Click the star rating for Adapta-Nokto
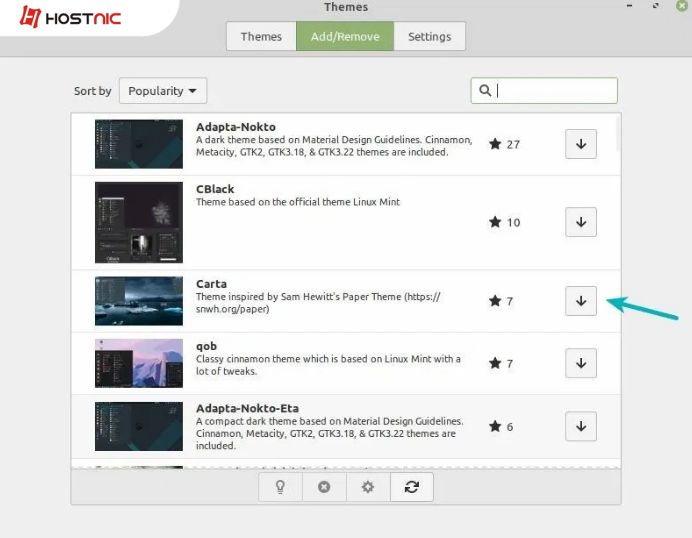The width and height of the screenshot is (692, 538). (504, 144)
